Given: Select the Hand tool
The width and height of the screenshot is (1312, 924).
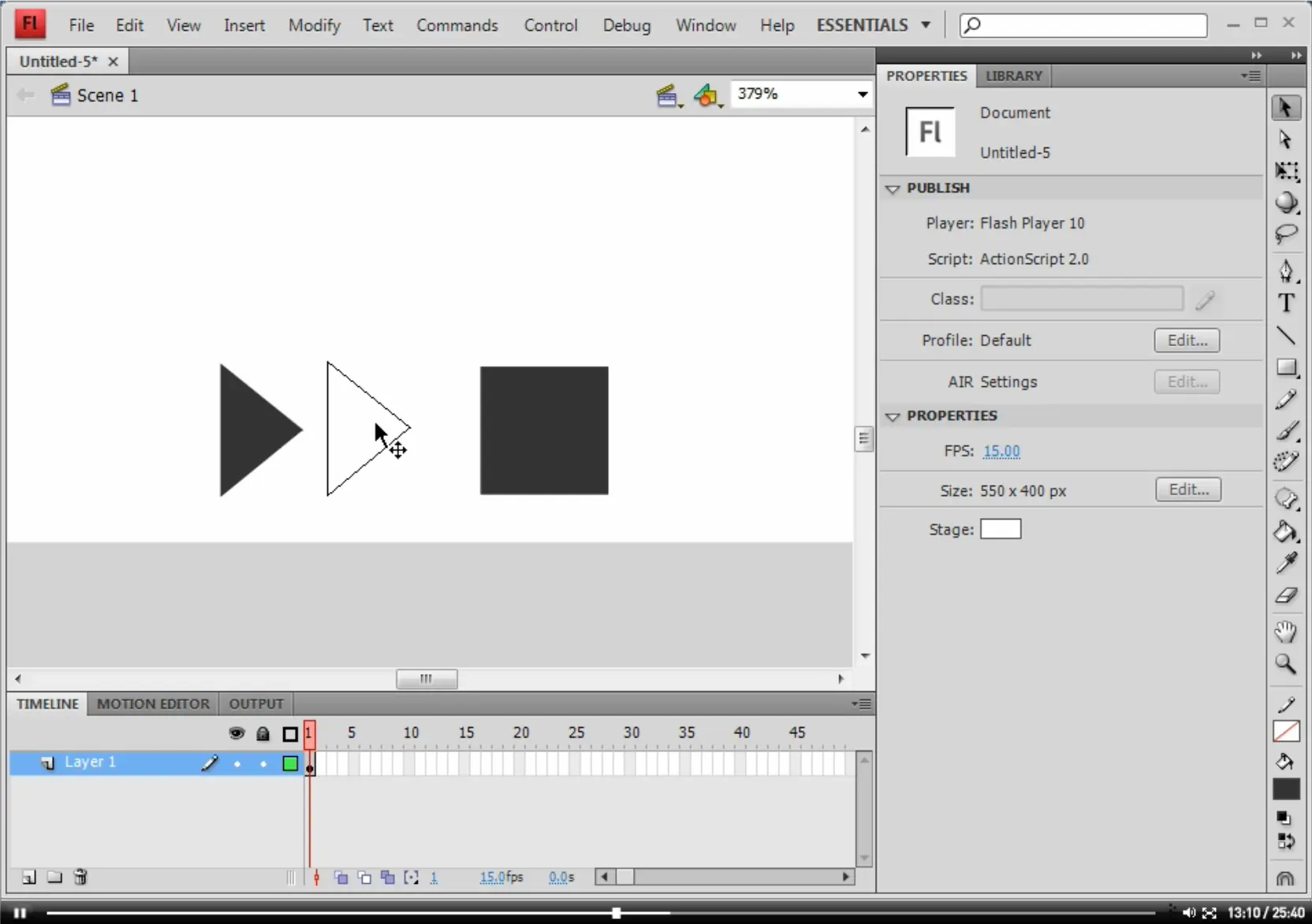Looking at the screenshot, I should (1286, 632).
